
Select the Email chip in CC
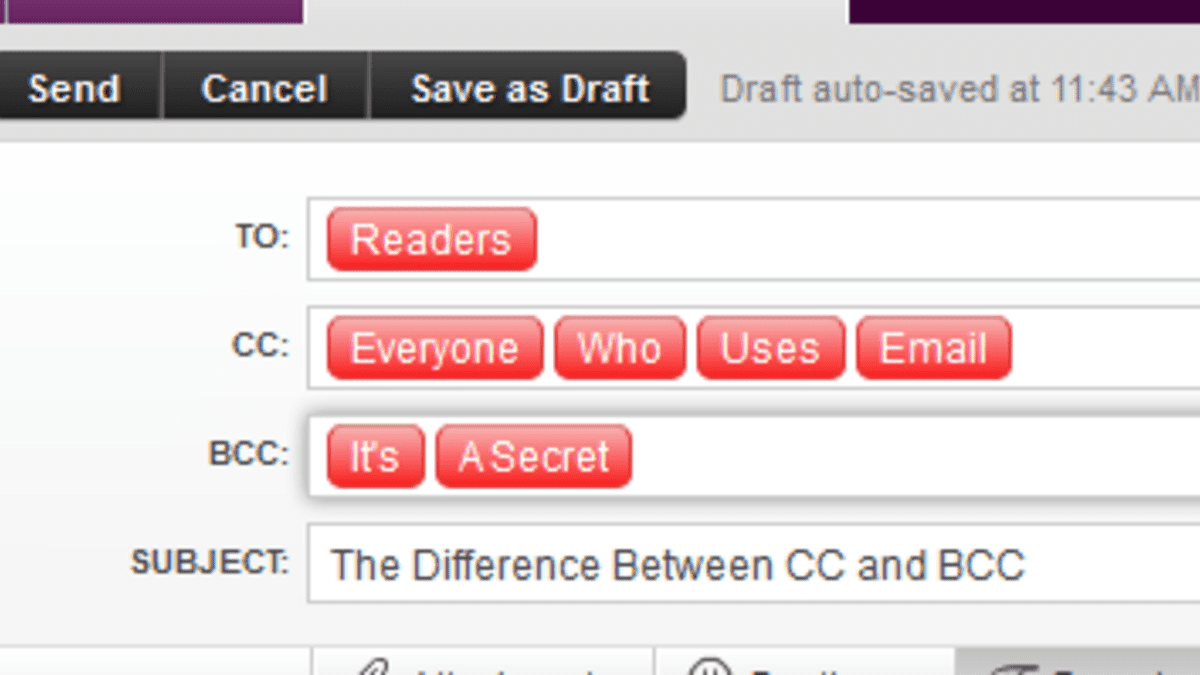click(x=933, y=348)
